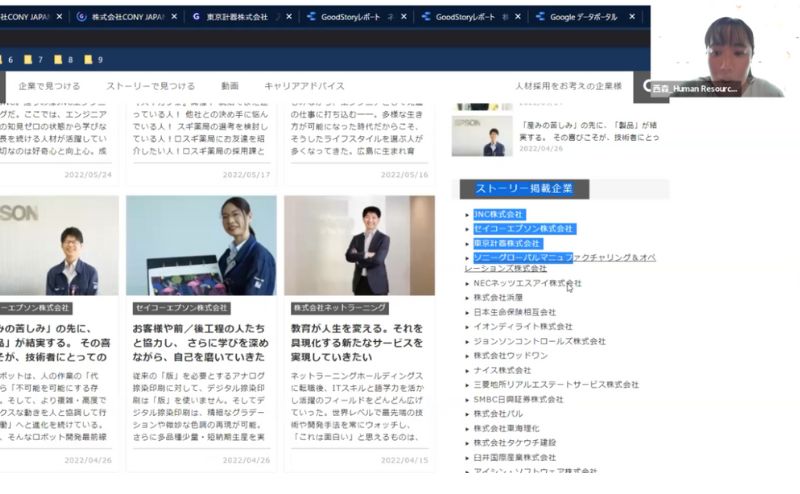Open the woman holding flamingo print thumbnail
Screen dimensions: 800x494
(x=202, y=245)
